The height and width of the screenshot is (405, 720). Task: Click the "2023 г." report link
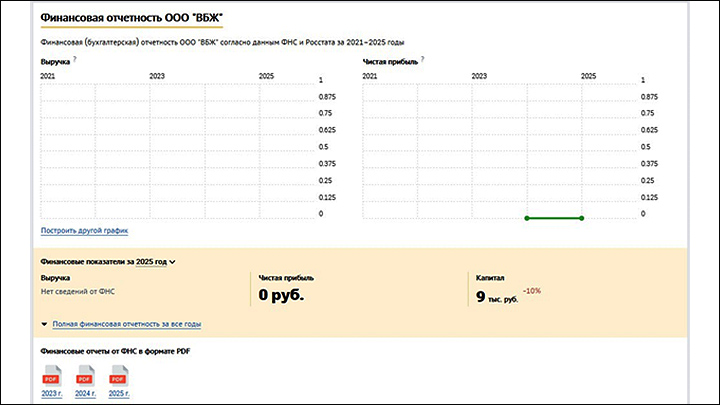pos(51,395)
